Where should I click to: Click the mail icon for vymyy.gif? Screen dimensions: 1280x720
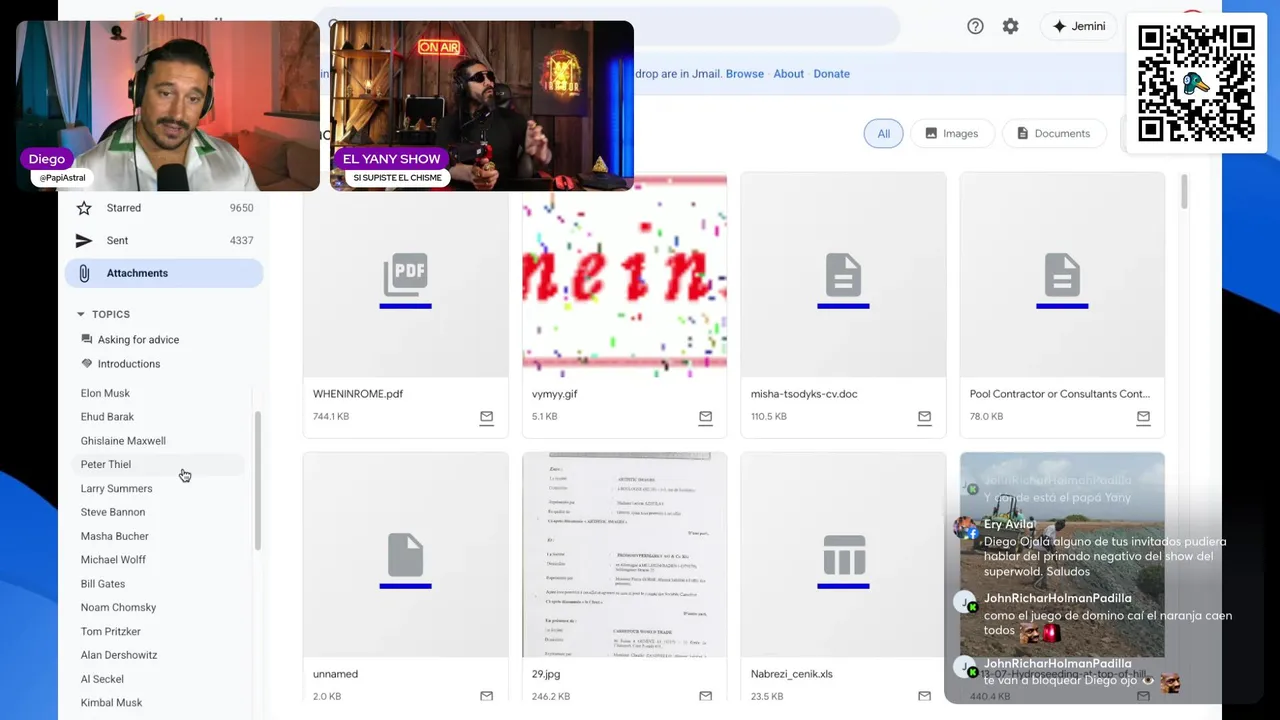click(705, 417)
